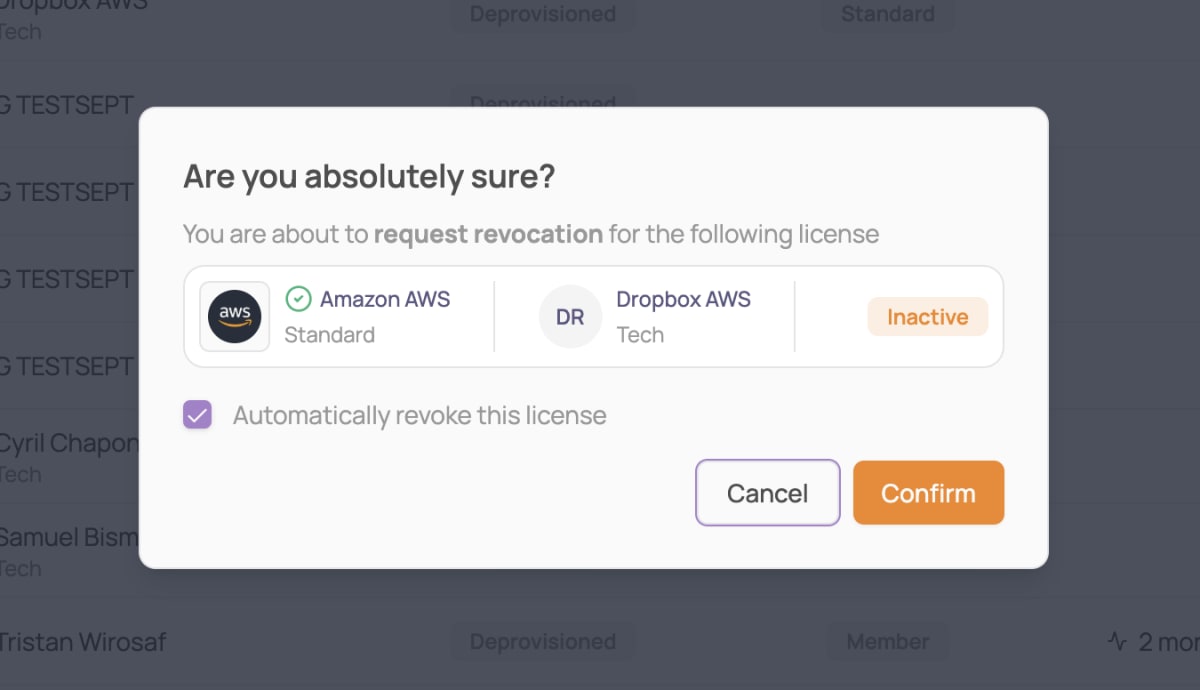The width and height of the screenshot is (1200, 690).
Task: Click the Standard badge in the top background row
Action: [x=888, y=14]
